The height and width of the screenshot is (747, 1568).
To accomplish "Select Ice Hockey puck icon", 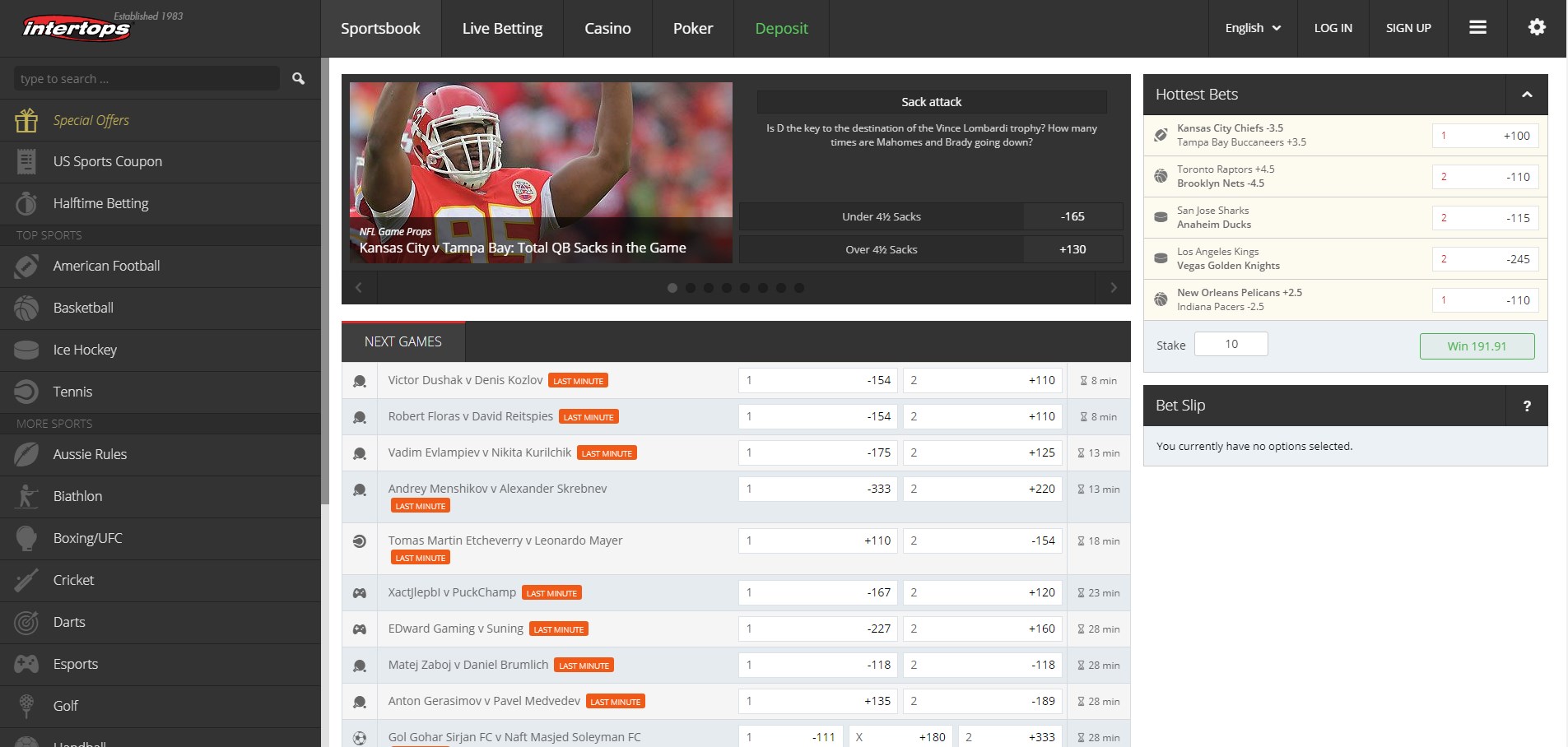I will point(26,350).
